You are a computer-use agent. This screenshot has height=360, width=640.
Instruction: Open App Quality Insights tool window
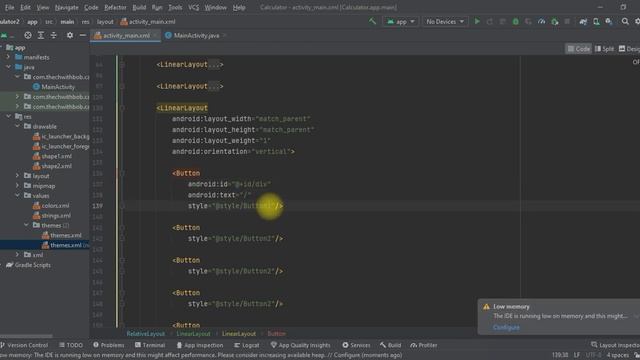[300, 345]
